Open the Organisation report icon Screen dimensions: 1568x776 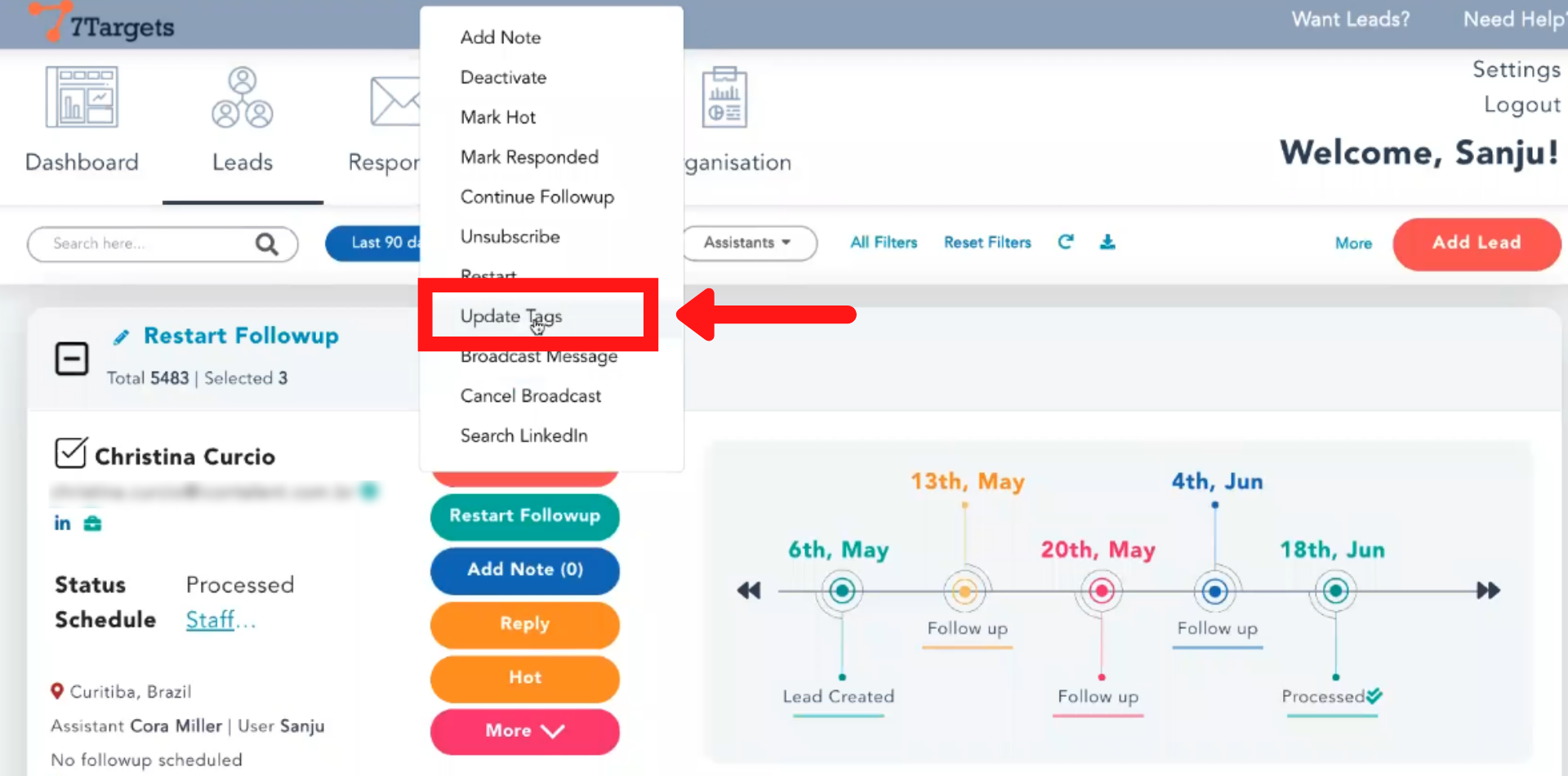click(724, 98)
